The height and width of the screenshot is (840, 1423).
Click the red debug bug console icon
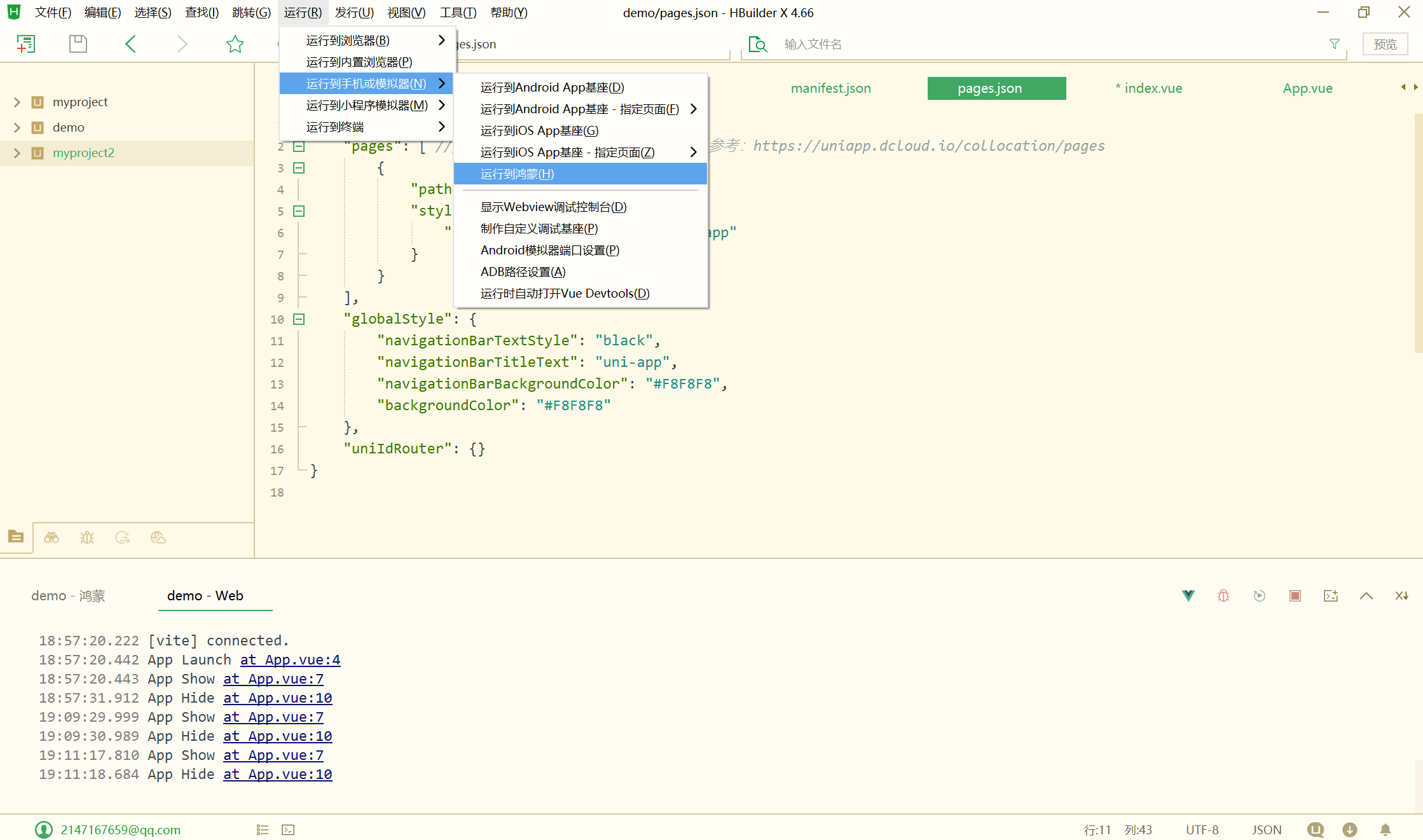click(1223, 596)
